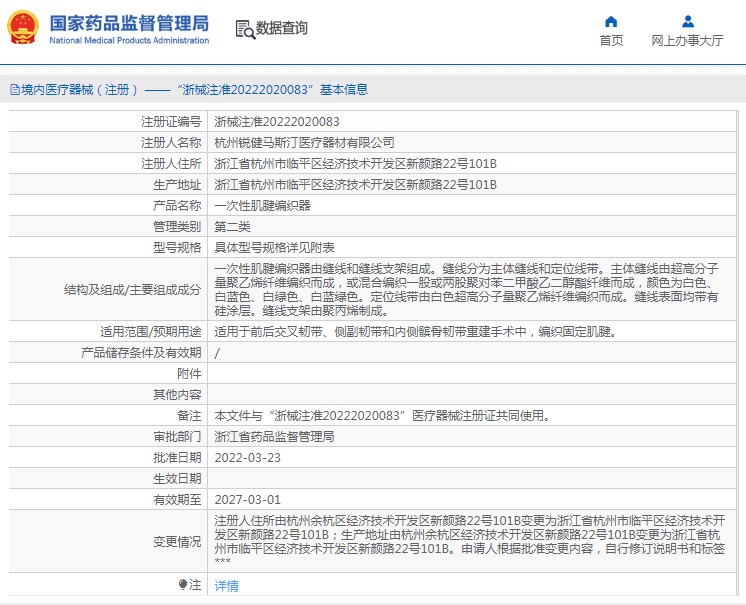Click the 注册人住所 address value

pos(355,164)
